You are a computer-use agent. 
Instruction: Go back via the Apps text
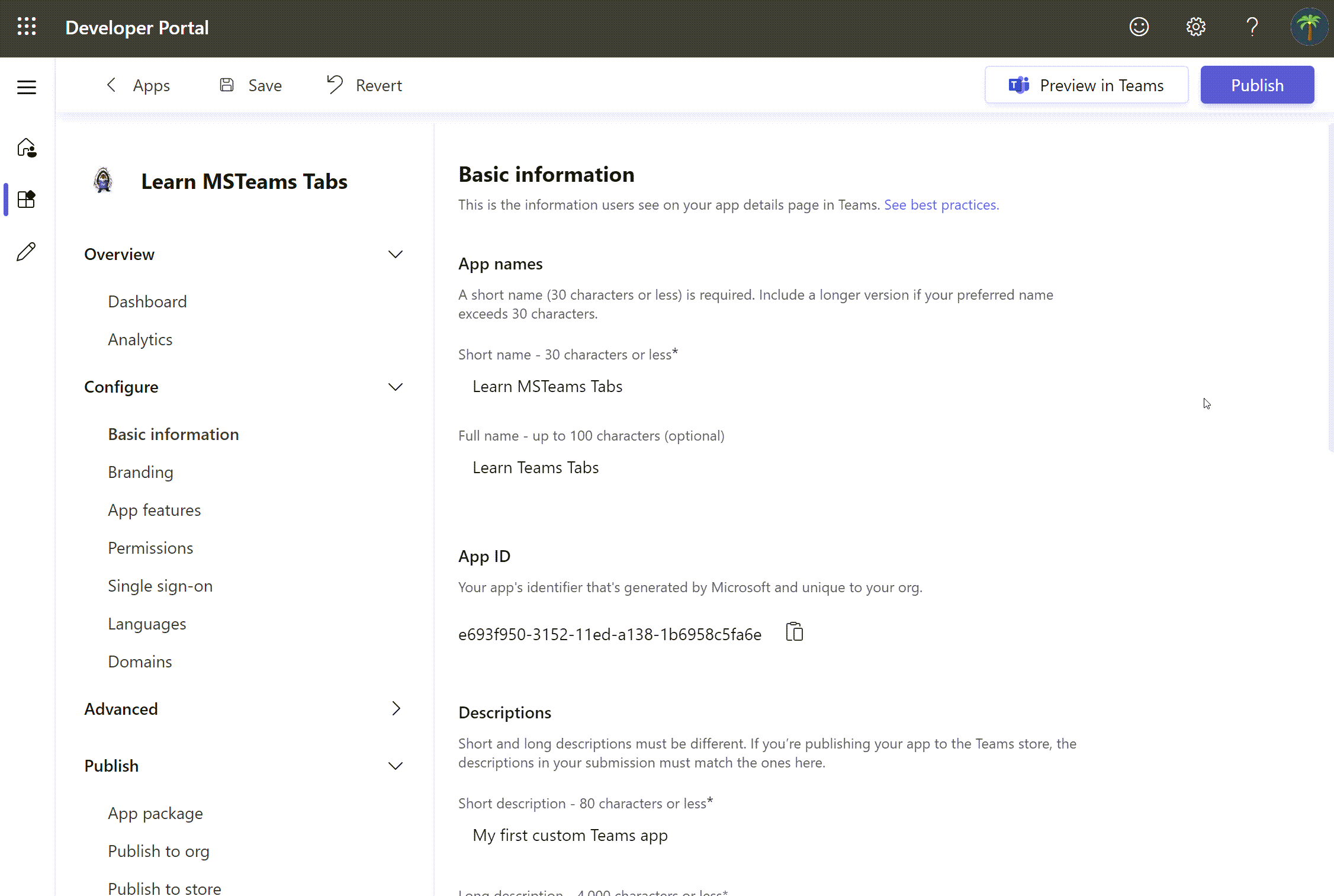(151, 85)
